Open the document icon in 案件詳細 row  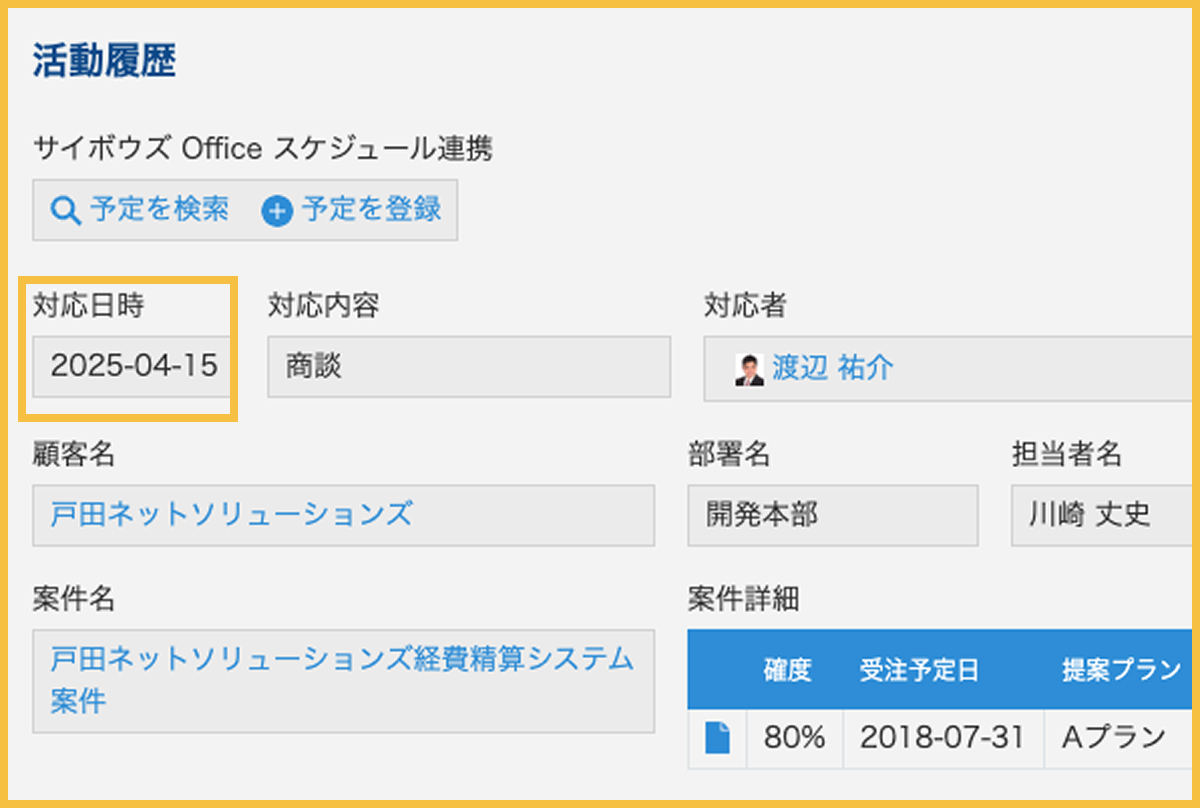tap(717, 738)
